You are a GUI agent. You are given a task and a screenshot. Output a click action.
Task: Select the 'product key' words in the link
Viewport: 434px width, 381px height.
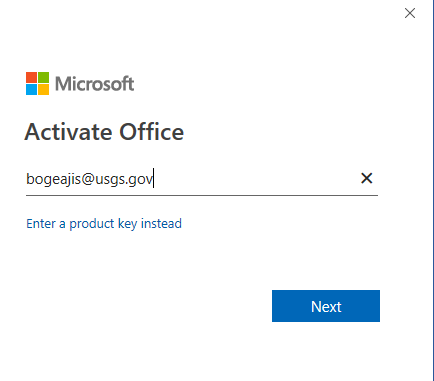(103, 224)
